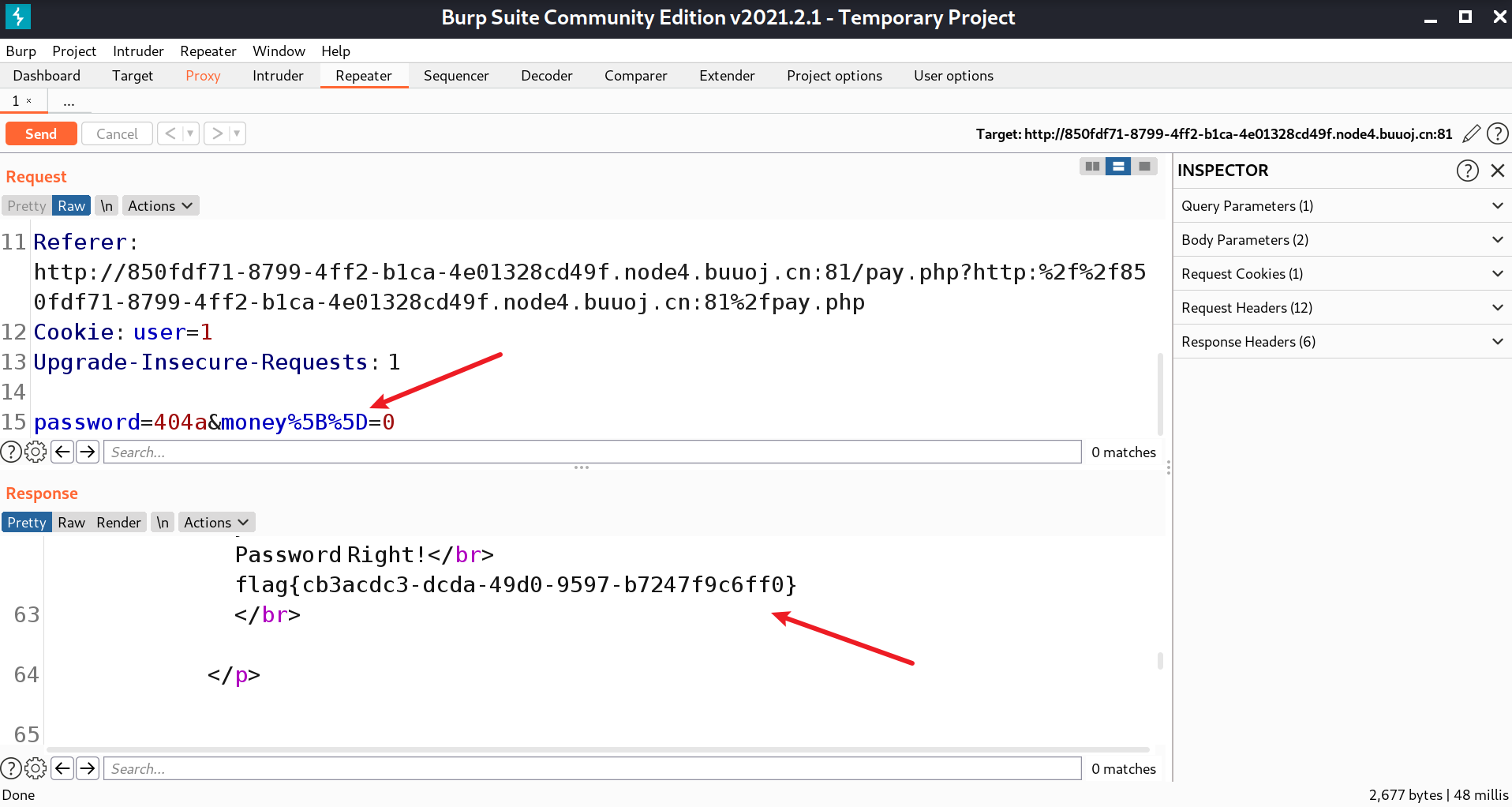Open response search settings gear

tap(36, 768)
